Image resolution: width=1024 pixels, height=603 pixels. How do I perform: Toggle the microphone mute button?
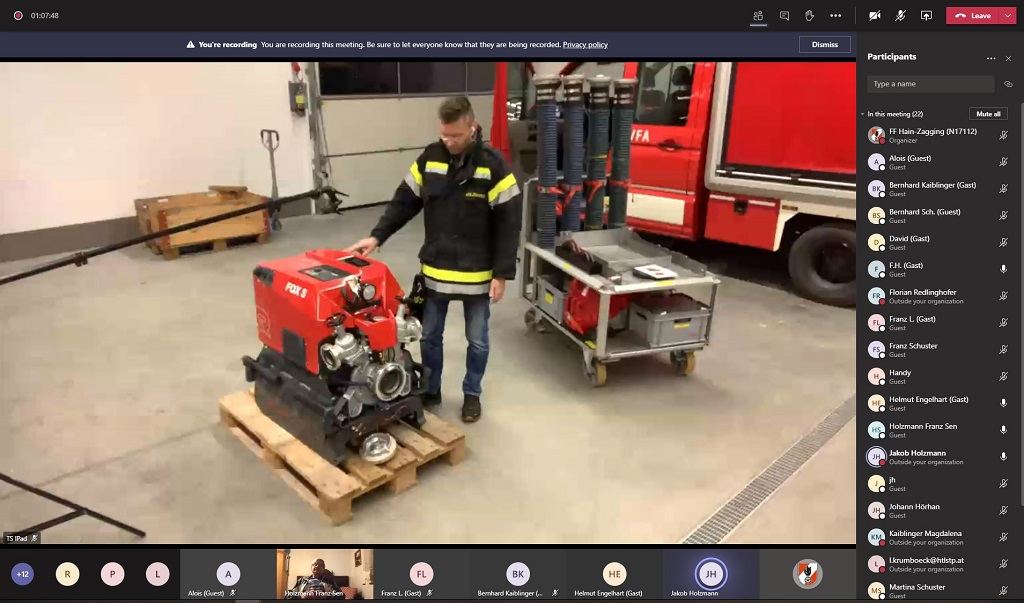[x=901, y=16]
